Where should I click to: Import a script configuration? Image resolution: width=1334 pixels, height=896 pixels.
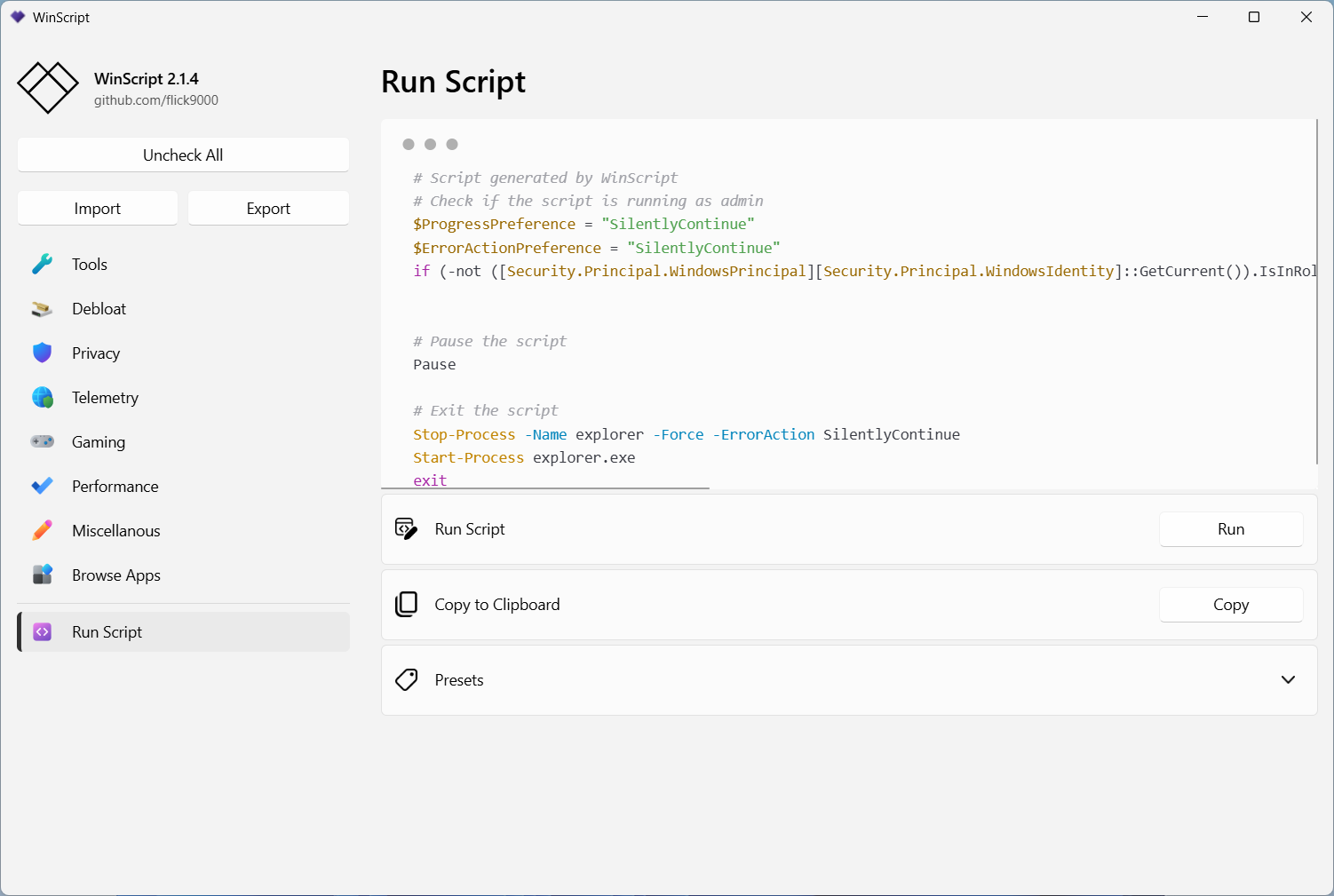pyautogui.click(x=98, y=209)
